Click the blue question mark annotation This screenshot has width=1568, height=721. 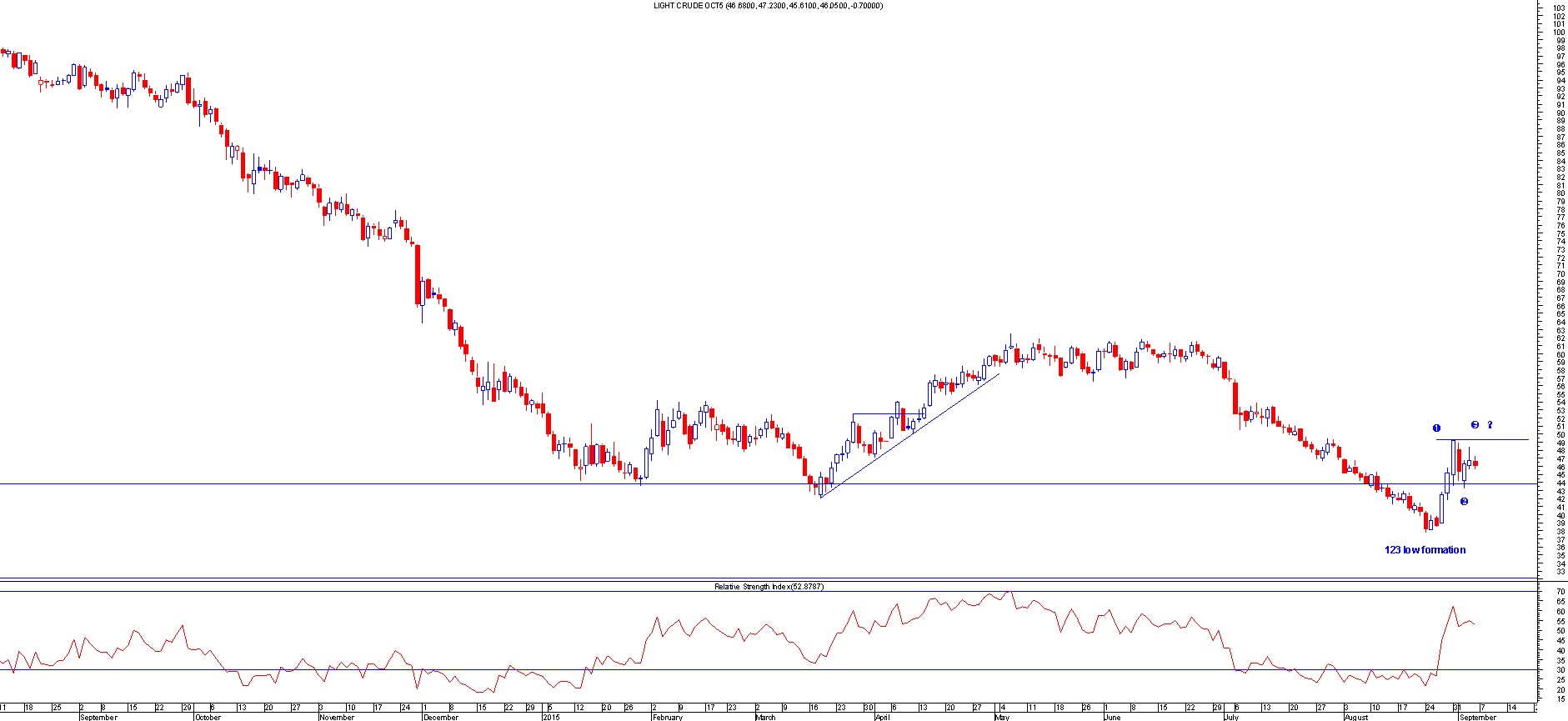pos(1490,425)
